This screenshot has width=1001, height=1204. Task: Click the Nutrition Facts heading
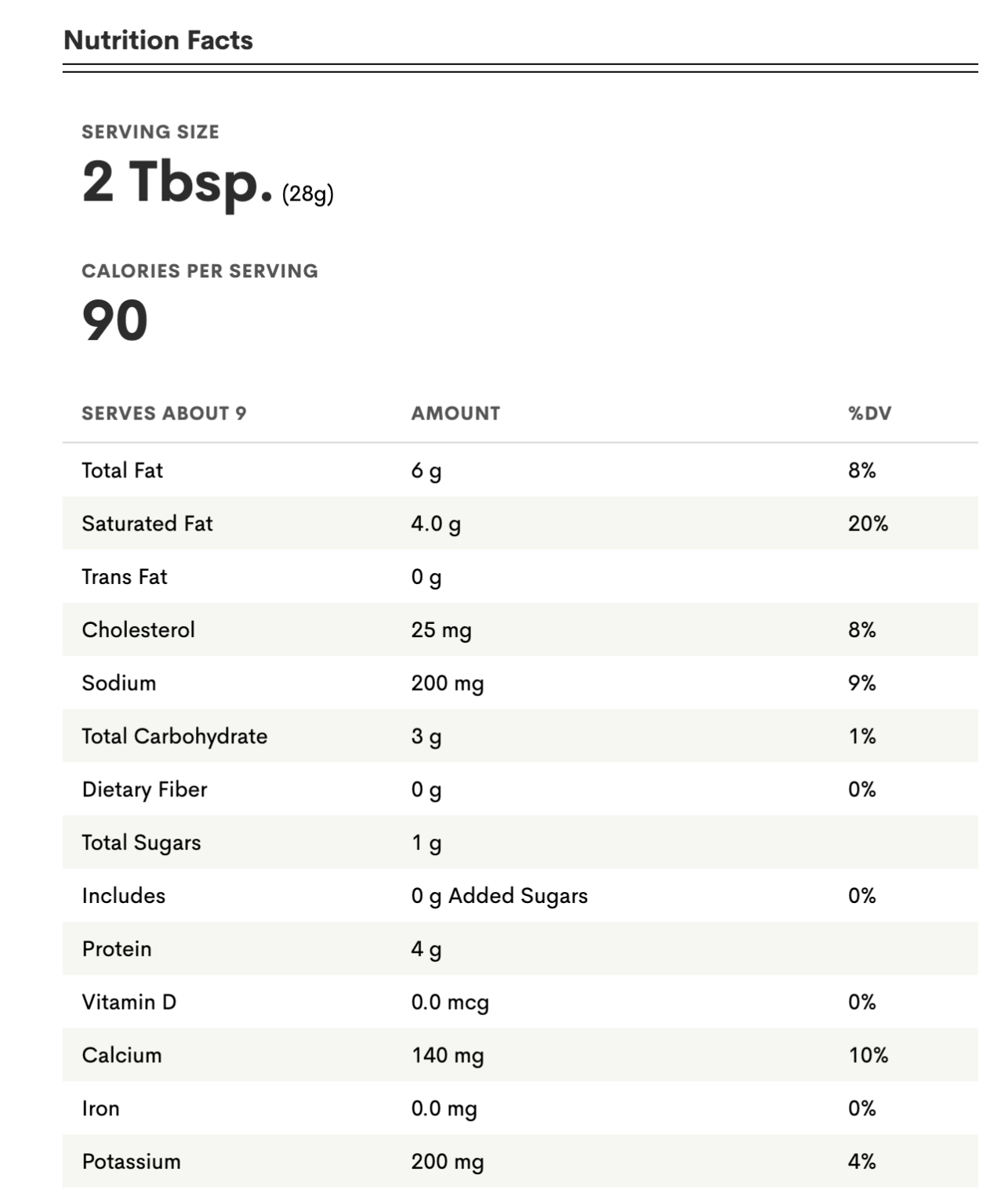click(x=158, y=40)
